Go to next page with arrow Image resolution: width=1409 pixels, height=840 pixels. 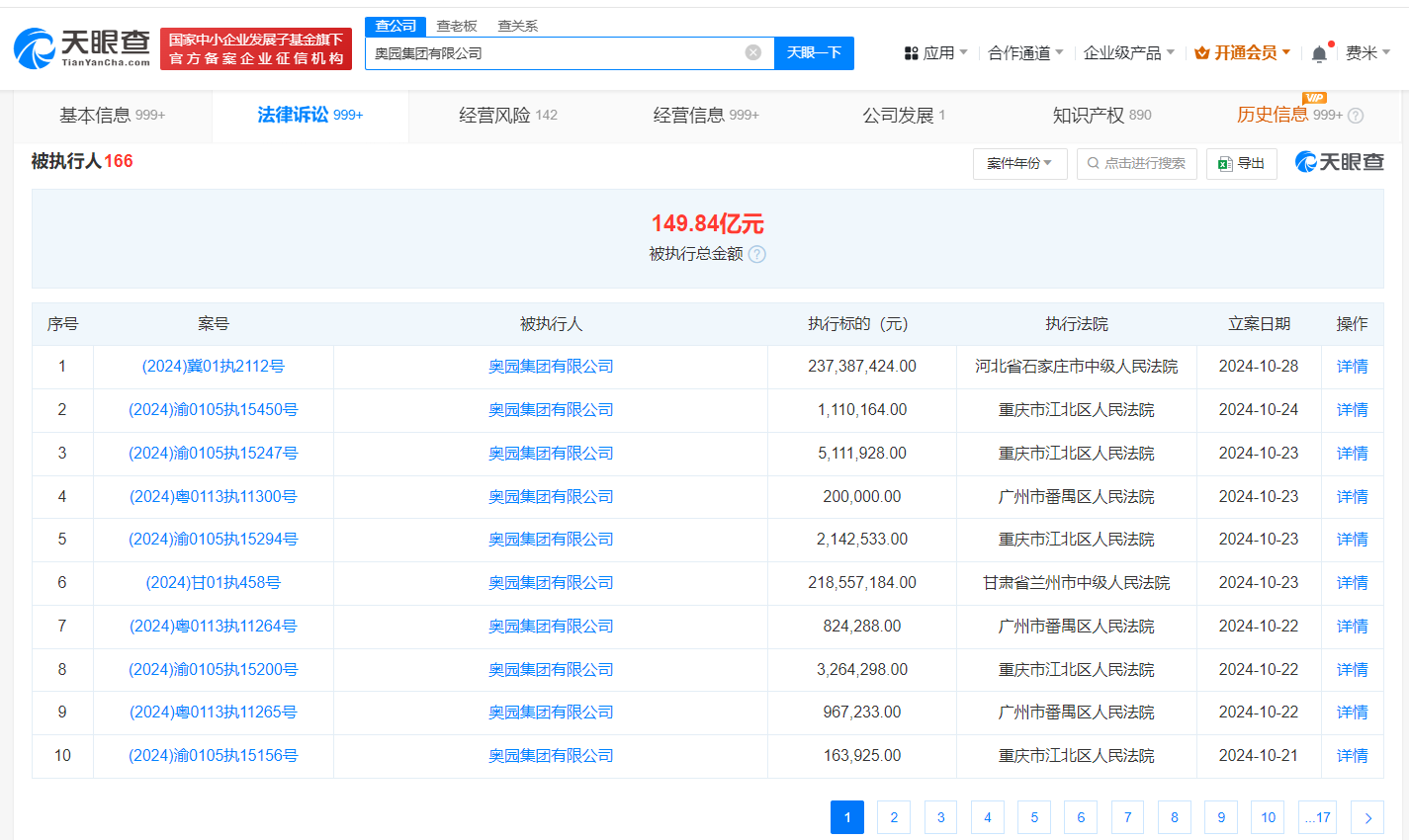tap(1367, 817)
